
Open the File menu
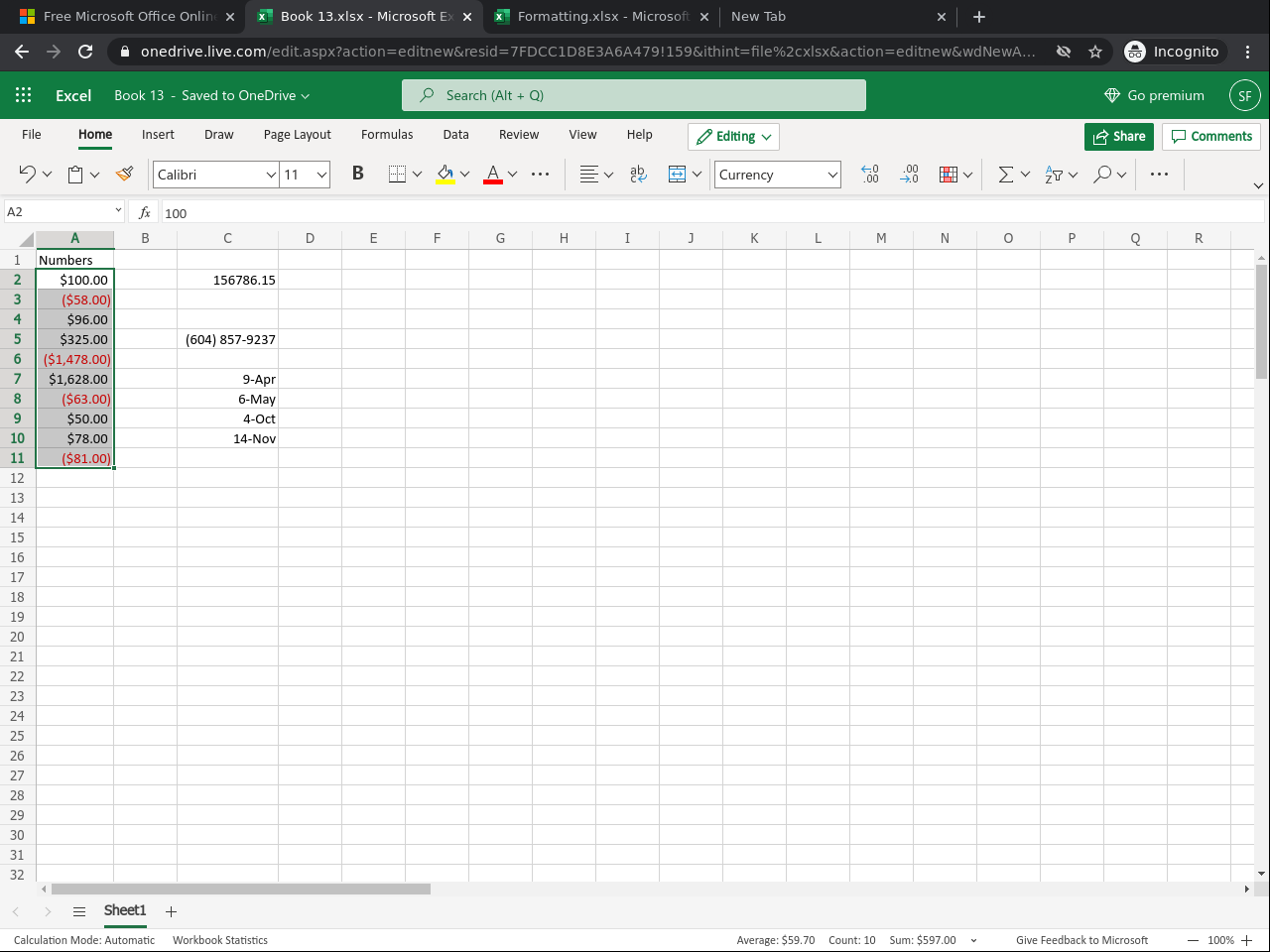coord(32,135)
